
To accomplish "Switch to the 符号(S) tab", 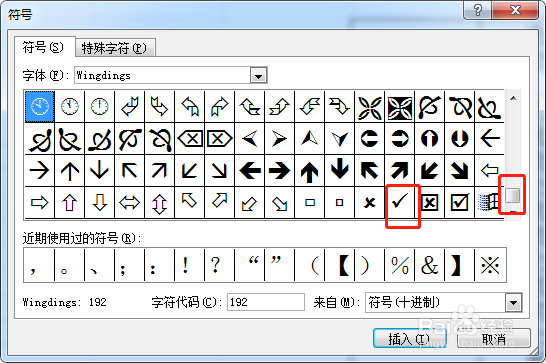I will point(44,47).
